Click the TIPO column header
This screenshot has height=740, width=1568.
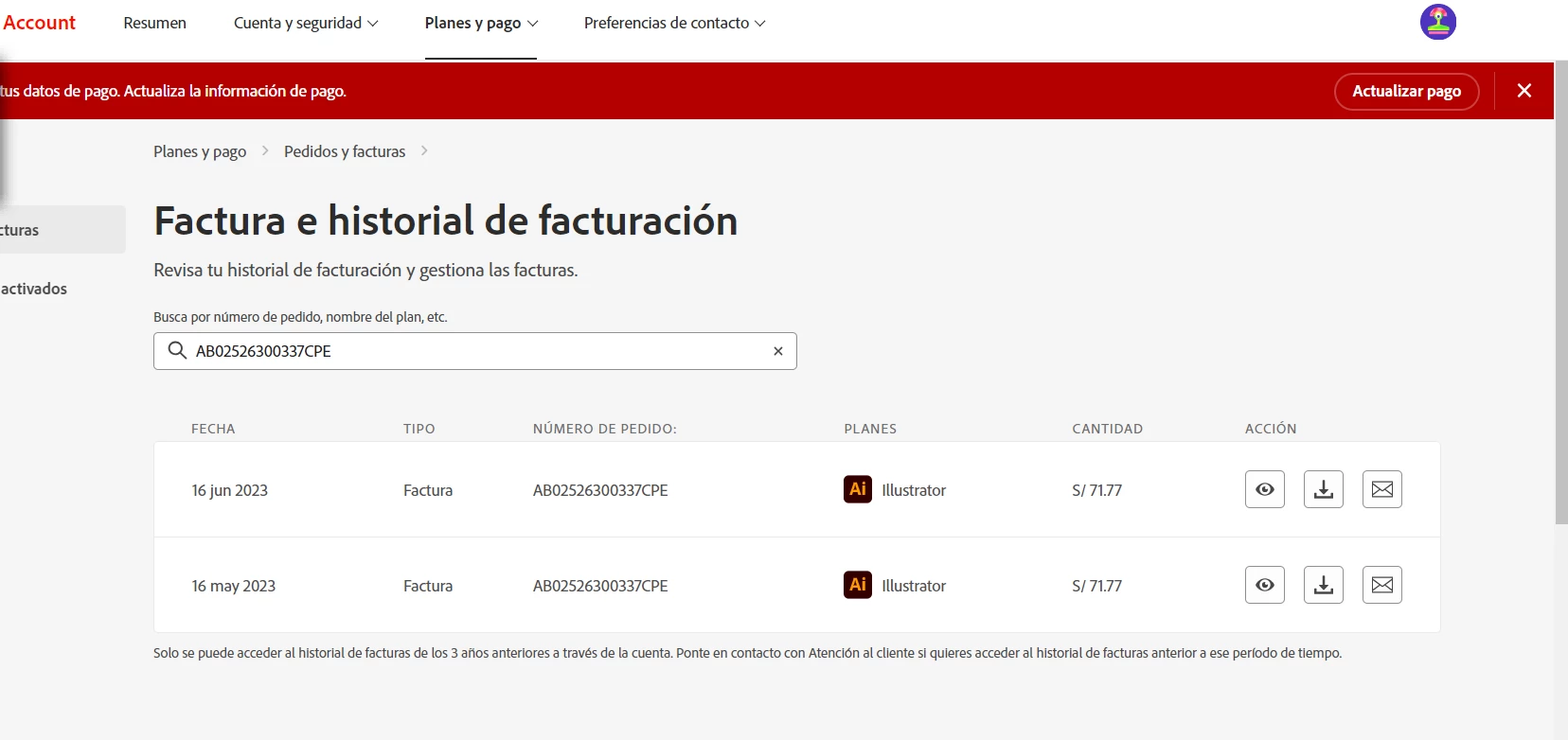(x=419, y=429)
